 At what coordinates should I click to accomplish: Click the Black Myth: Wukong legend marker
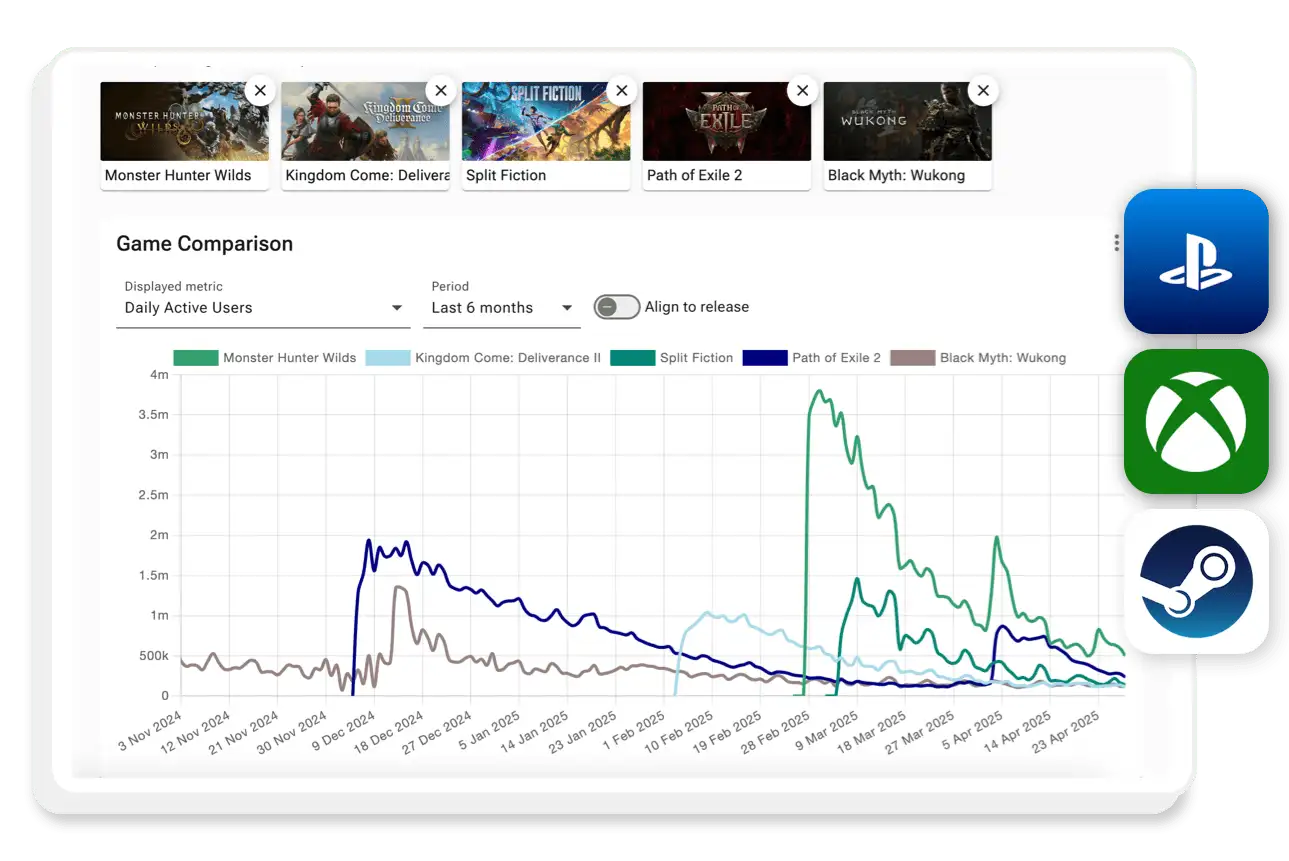(911, 357)
